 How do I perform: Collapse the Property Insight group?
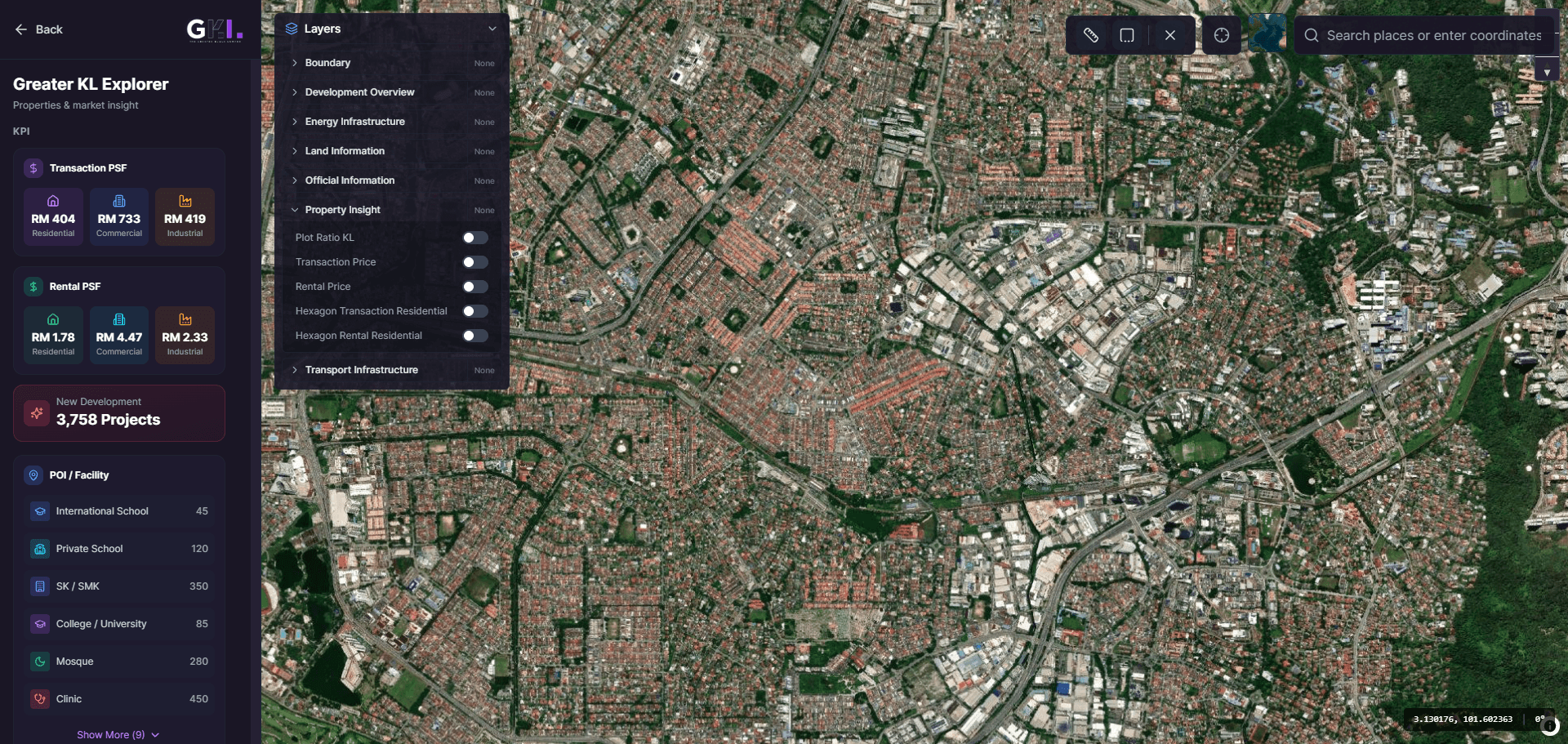click(393, 210)
